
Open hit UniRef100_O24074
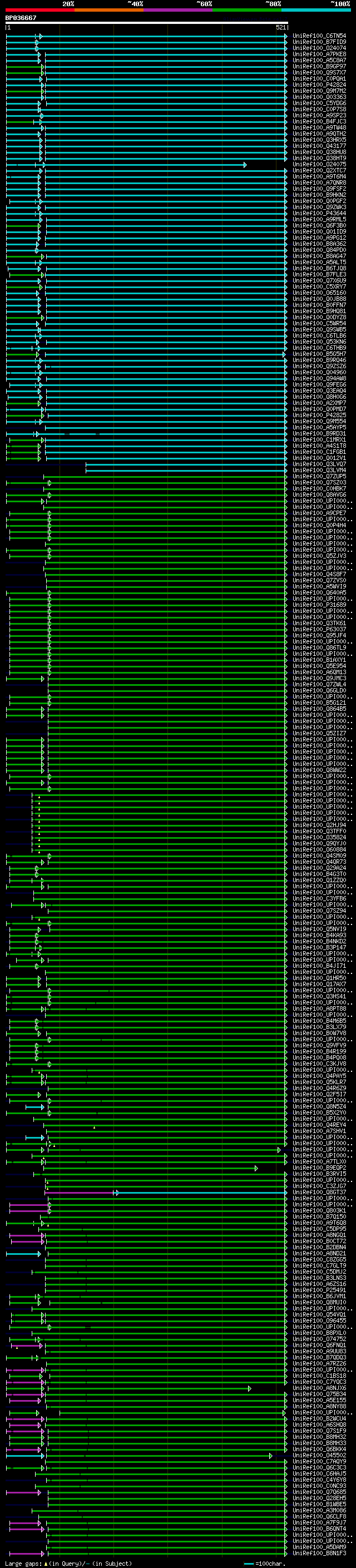tap(319, 49)
